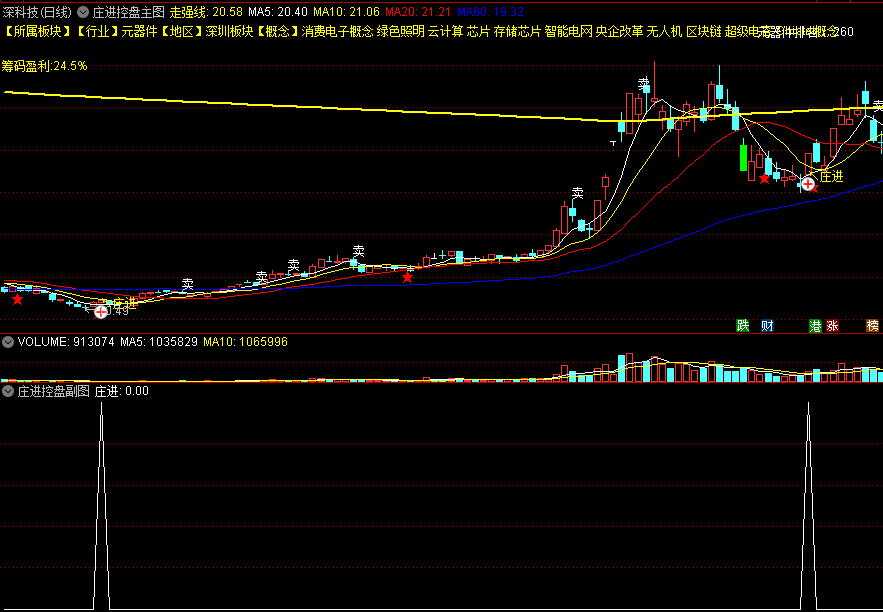Click the solid green candlestick
Screen dimensions: 883x612
coord(743,158)
